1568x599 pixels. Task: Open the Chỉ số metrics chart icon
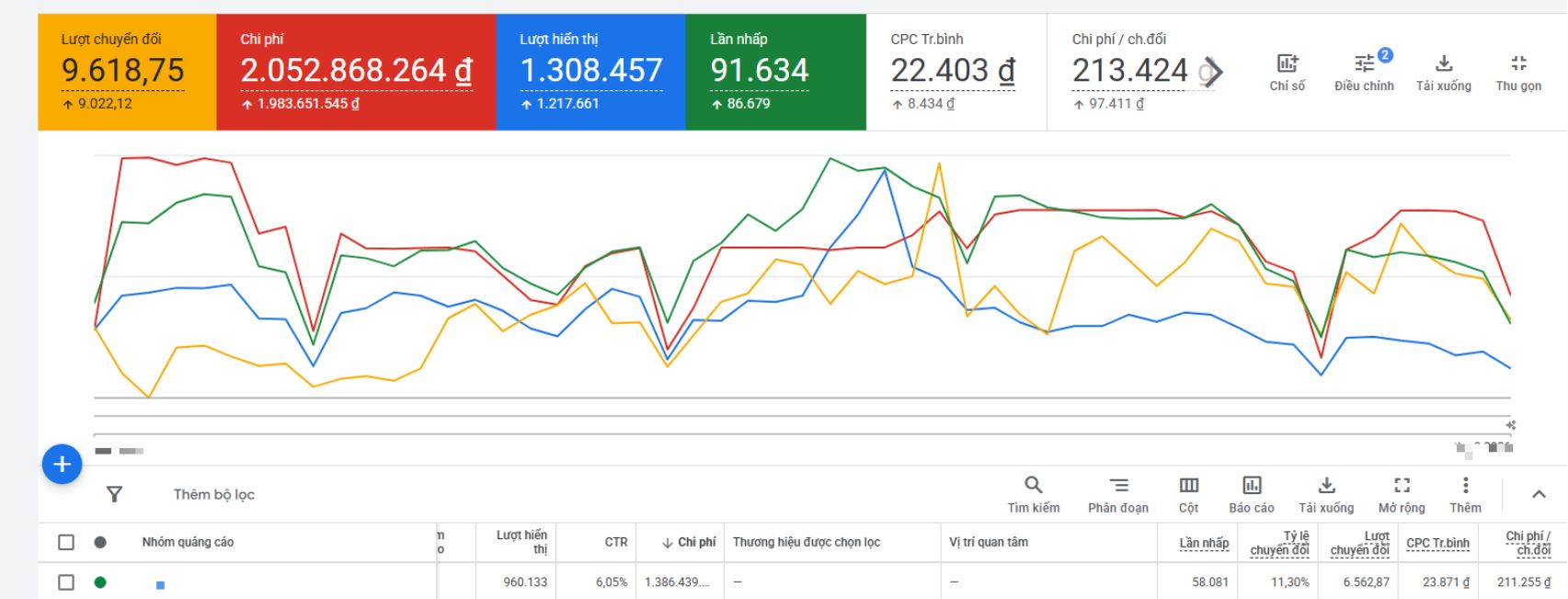tap(1287, 63)
